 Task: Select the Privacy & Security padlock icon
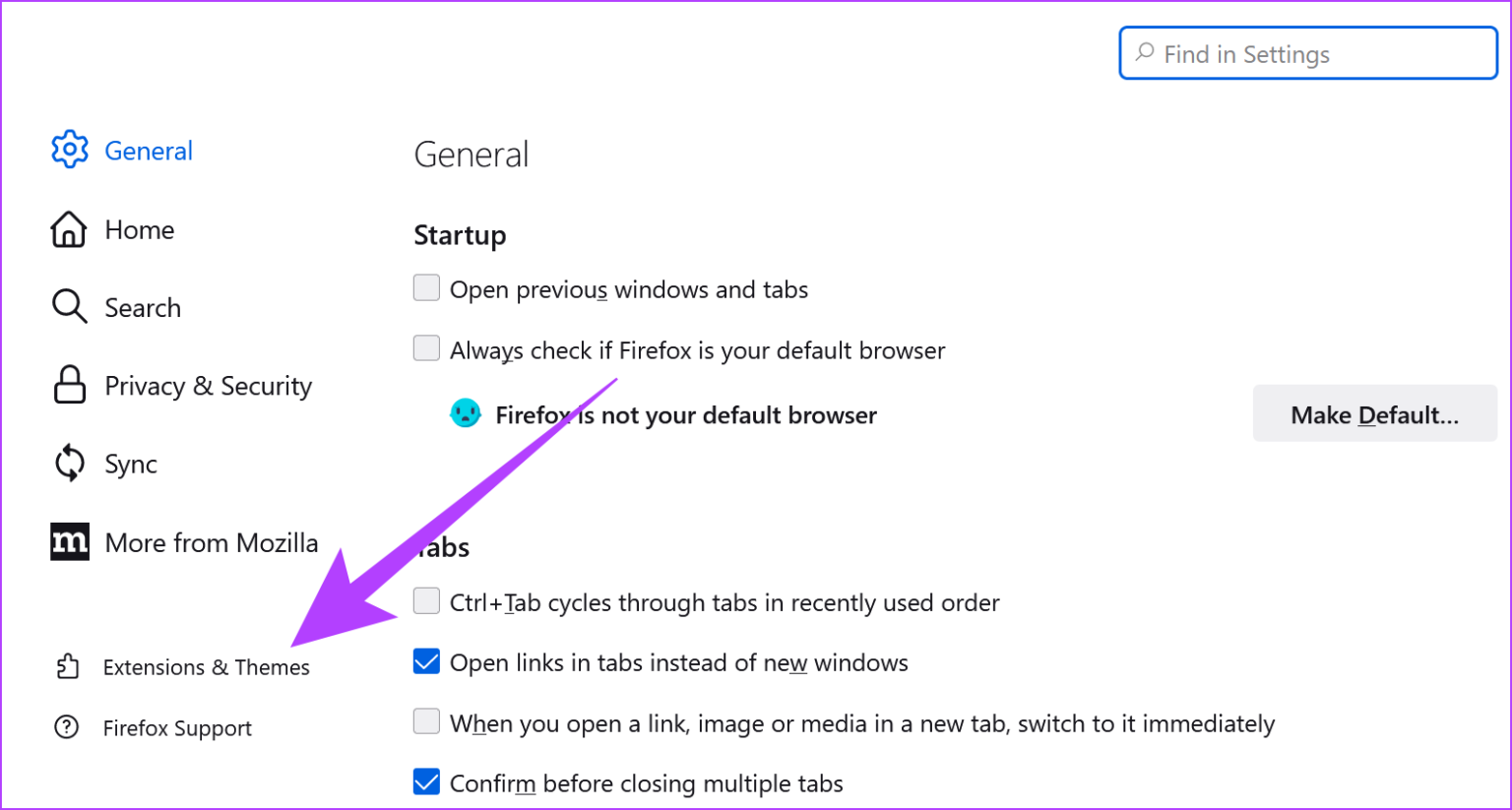69,385
